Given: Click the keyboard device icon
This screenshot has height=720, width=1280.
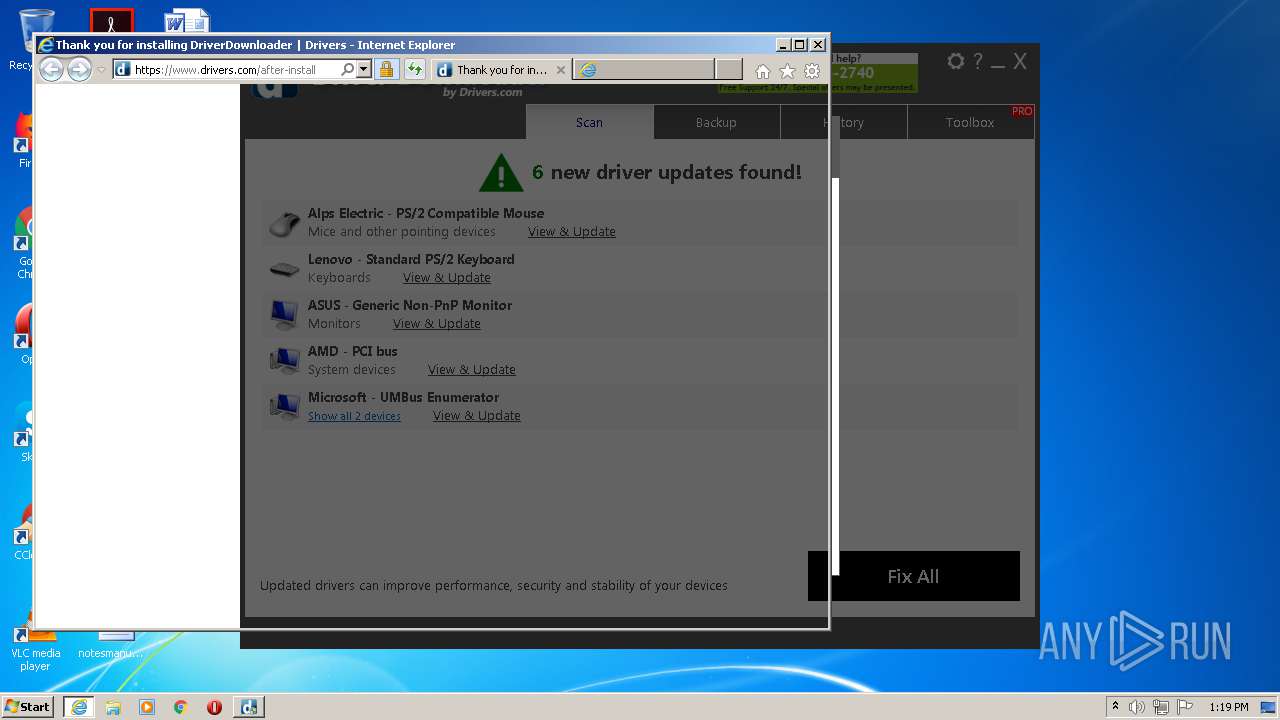Looking at the screenshot, I should coord(285,269).
